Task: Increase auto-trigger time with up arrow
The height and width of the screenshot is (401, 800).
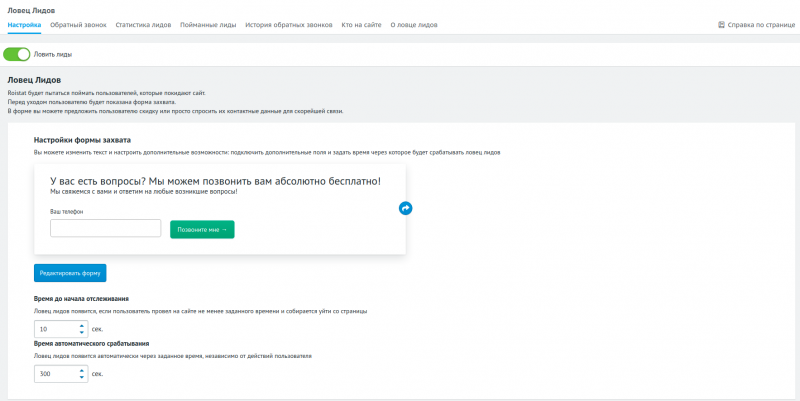Action: pyautogui.click(x=81, y=370)
